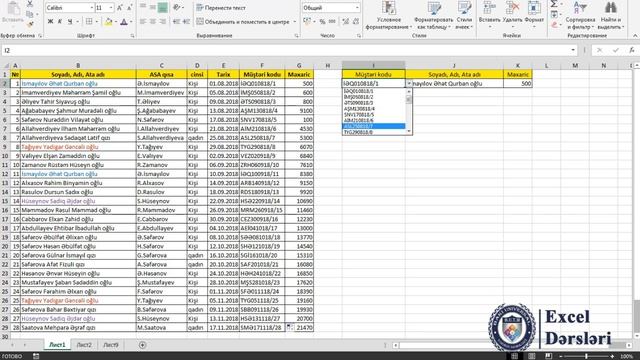Click the vertical scrollbar thumb of the sheet
640x360 pixels.
pyautogui.click(x=636, y=316)
